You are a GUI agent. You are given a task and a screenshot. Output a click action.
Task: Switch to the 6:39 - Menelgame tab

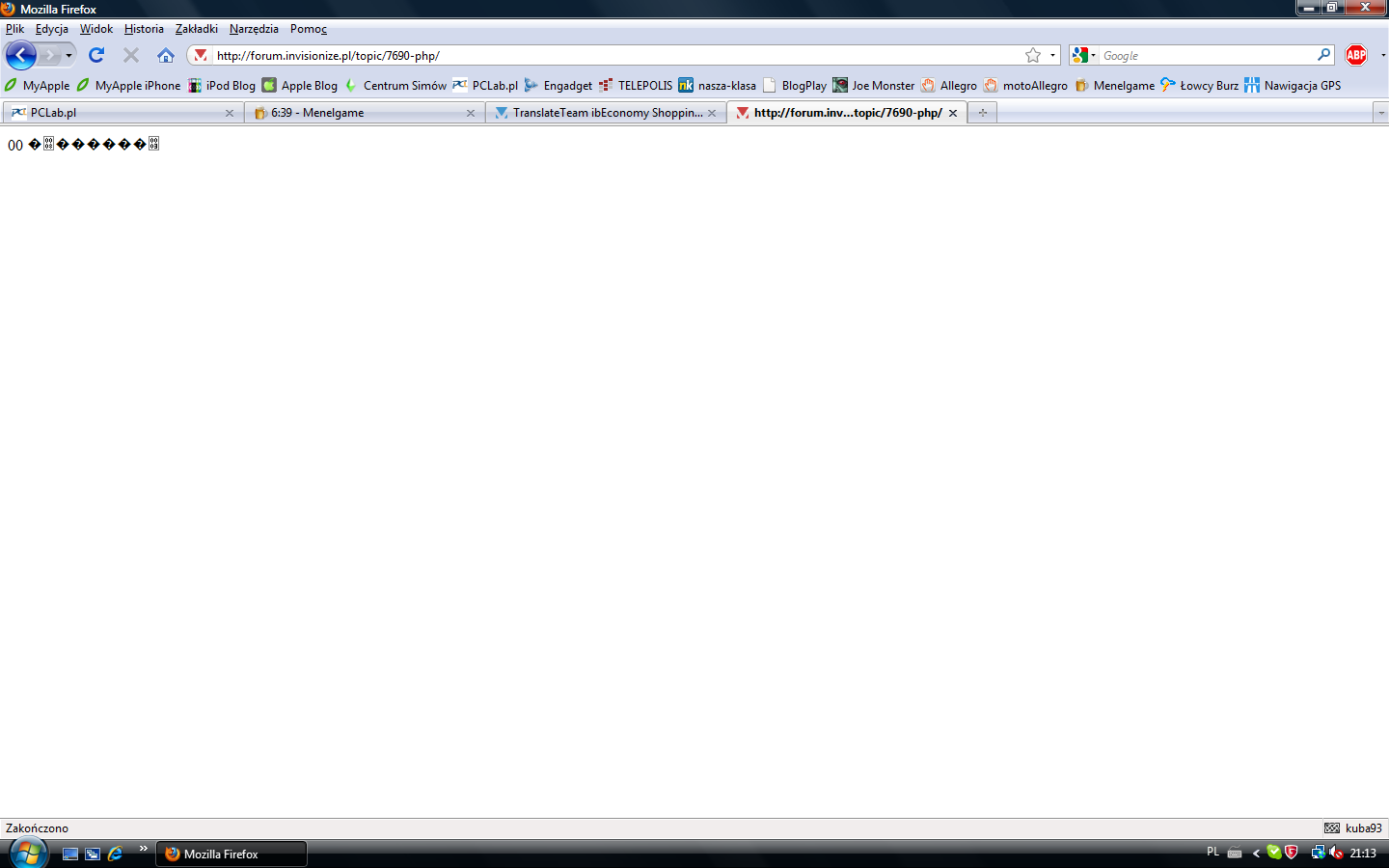pyautogui.click(x=357, y=113)
